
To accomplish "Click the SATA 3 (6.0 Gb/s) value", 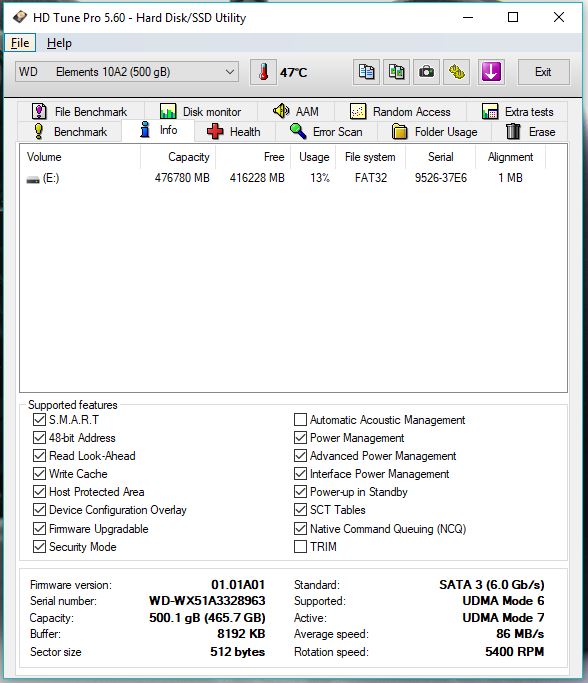I will pos(492,585).
